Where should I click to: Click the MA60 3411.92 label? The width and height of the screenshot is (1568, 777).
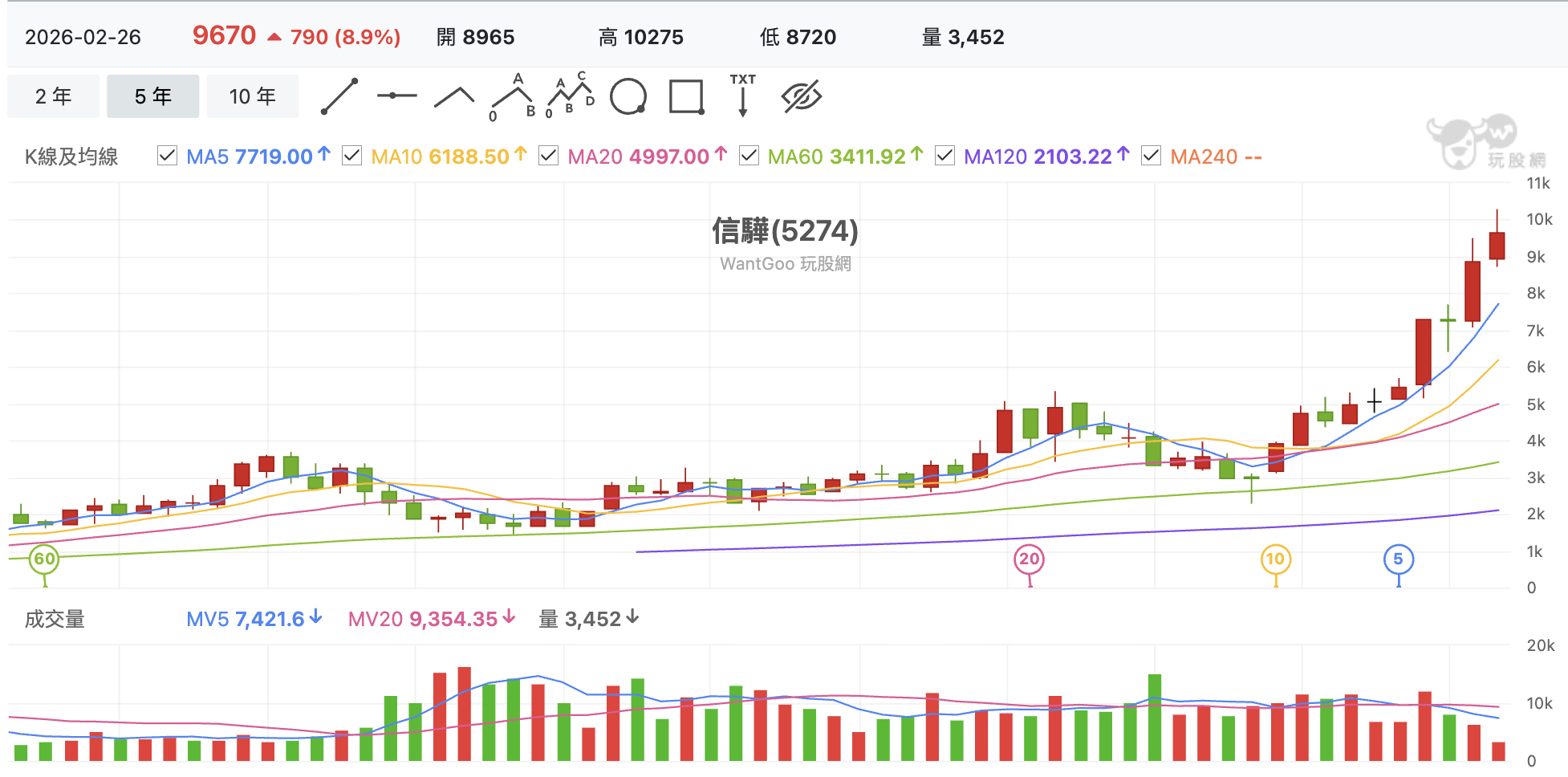coord(845,157)
